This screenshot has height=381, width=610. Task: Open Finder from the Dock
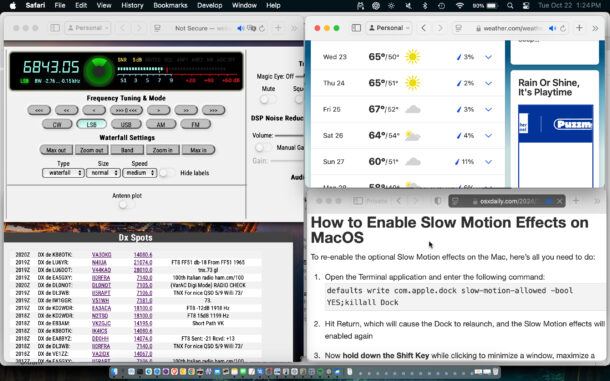click(115, 372)
